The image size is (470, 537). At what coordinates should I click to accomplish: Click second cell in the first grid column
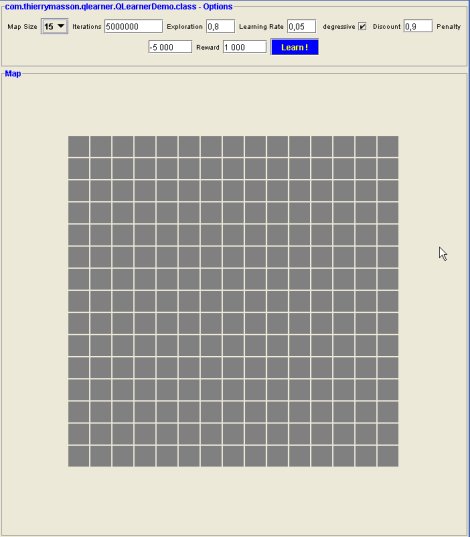[78, 168]
